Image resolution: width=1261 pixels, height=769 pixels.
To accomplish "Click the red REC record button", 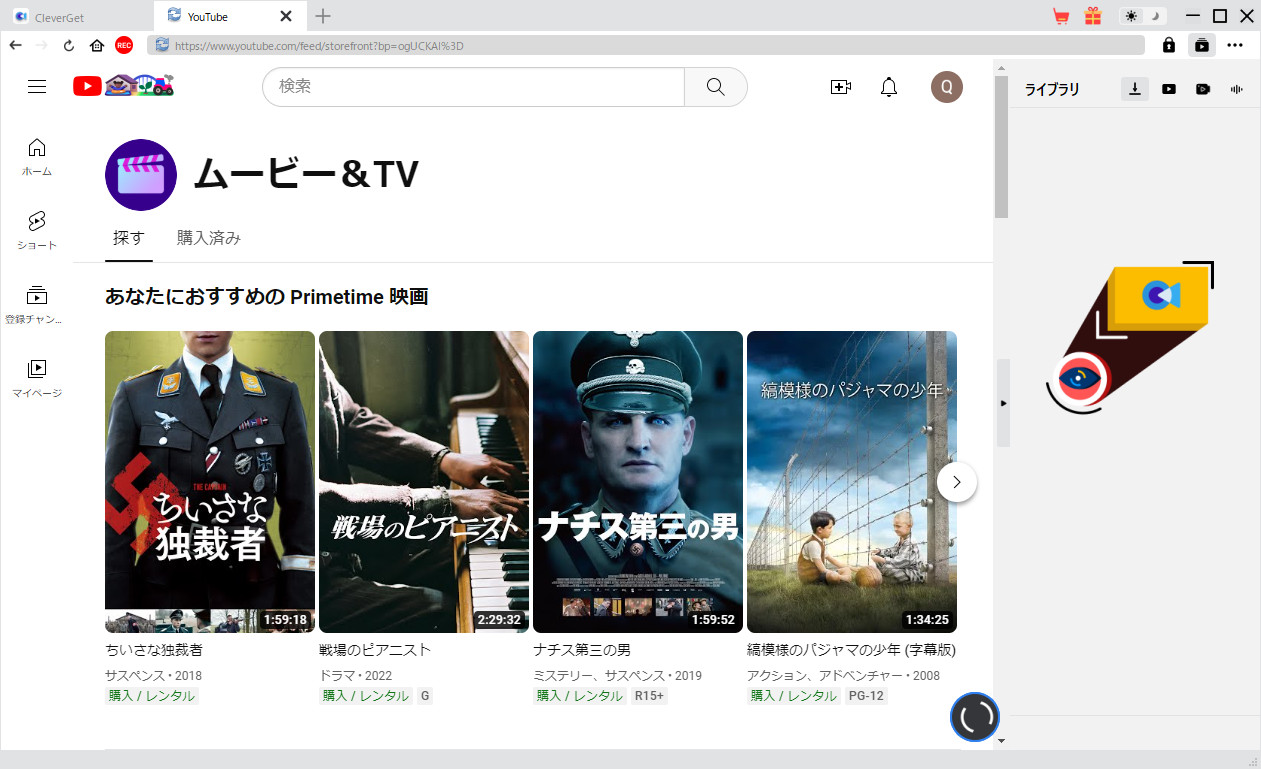I will coord(124,45).
